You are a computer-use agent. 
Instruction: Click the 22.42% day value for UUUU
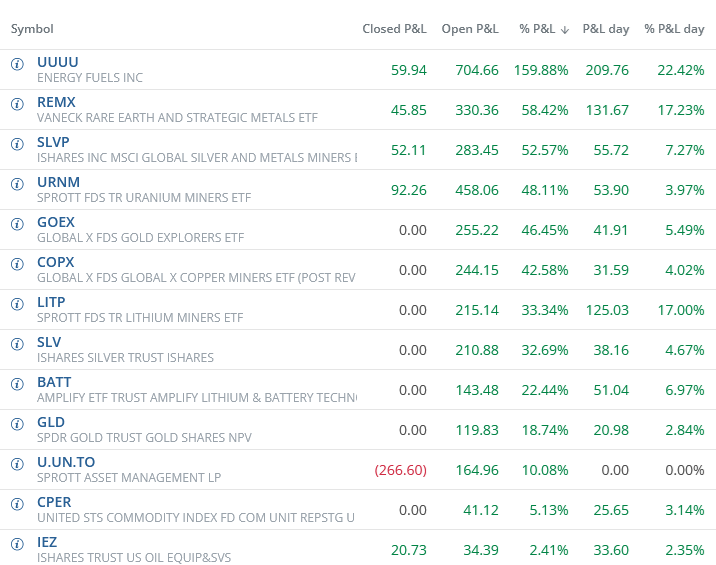[681, 70]
